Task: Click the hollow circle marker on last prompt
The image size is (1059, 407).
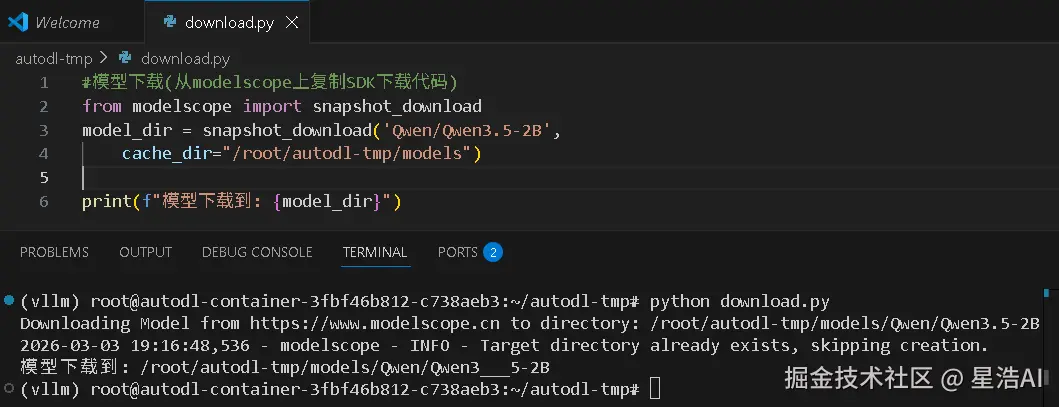Action: click(9, 387)
